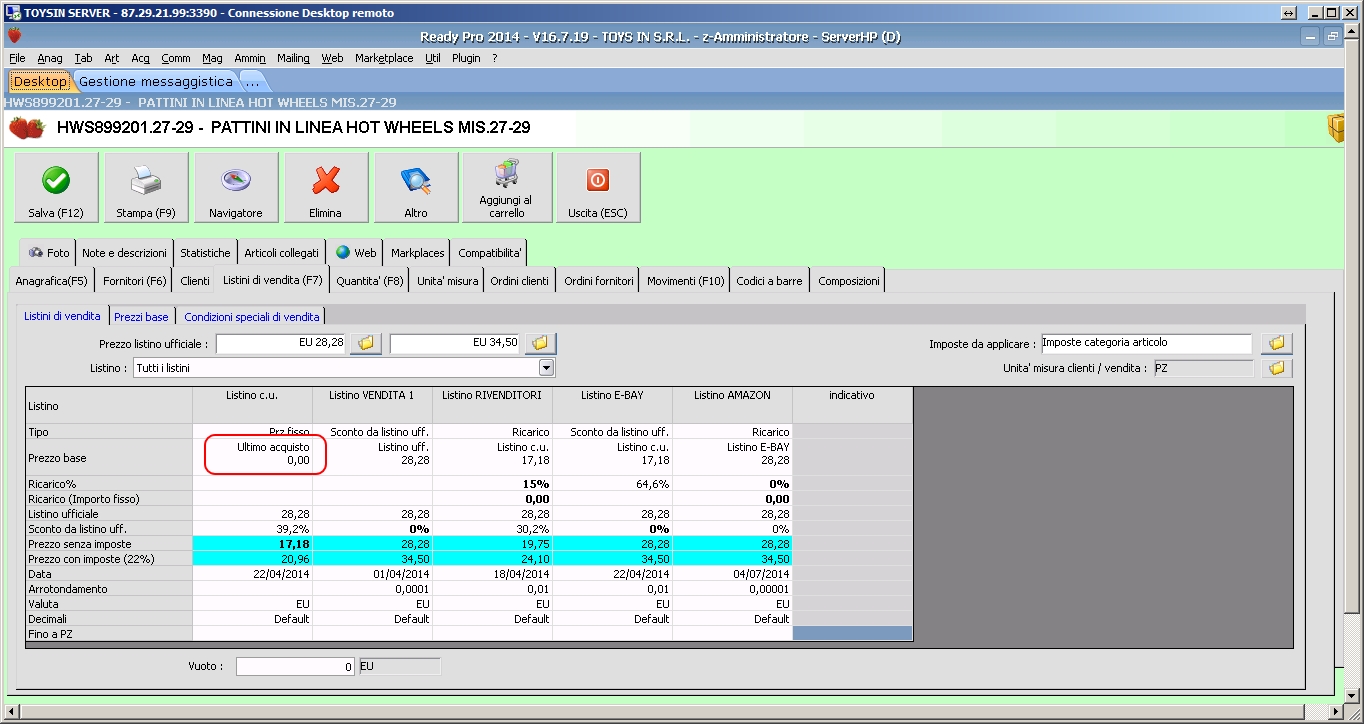Click the 15% Ricarico cell

pos(492,484)
